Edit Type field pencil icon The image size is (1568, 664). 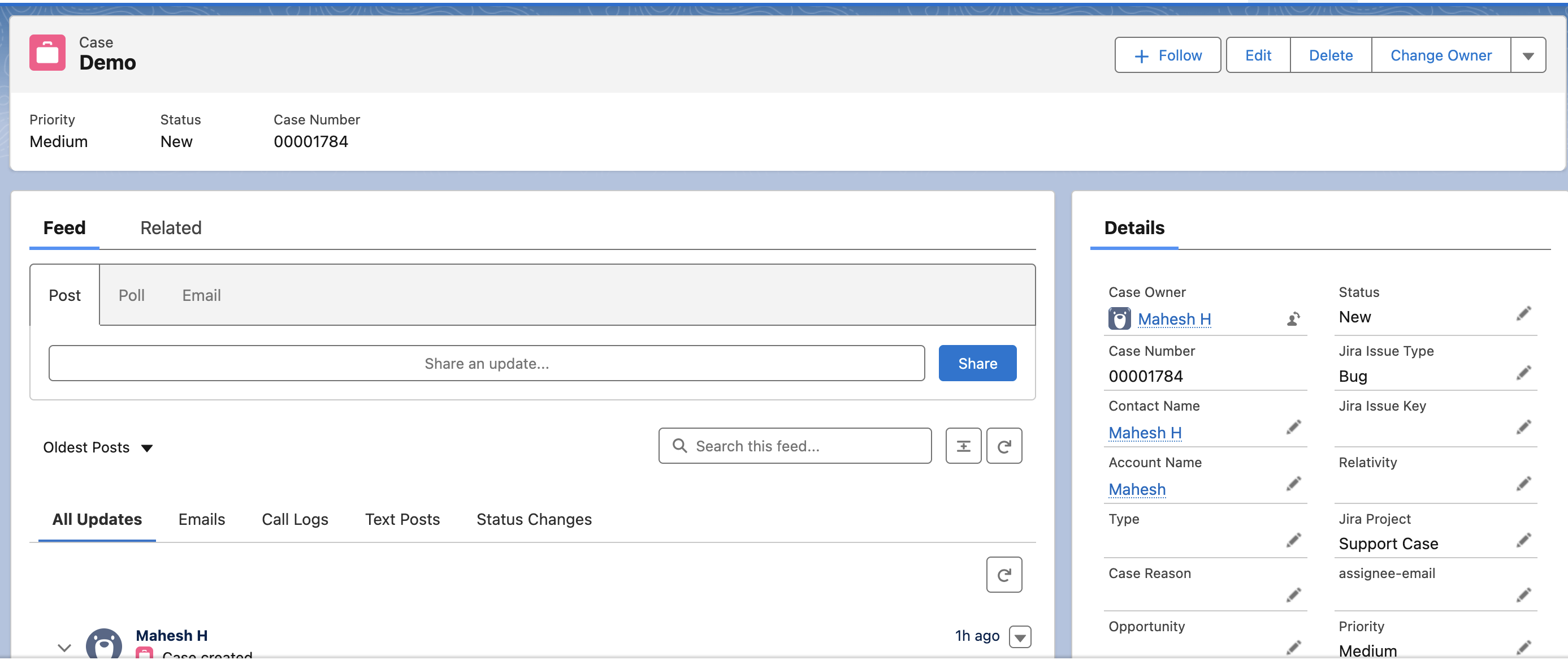(1293, 541)
